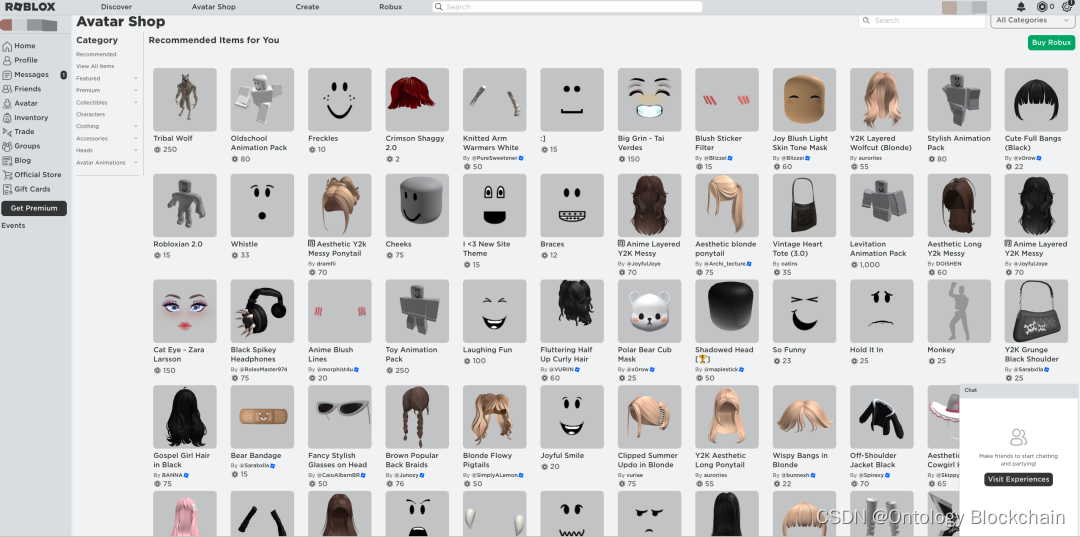
Task: Open Gift Cards from sidebar
Action: (26, 189)
